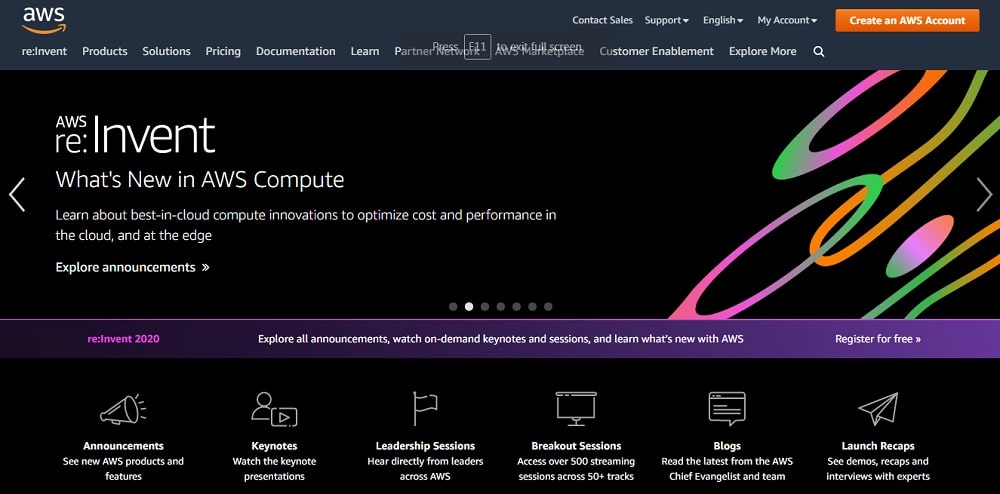Viewport: 1000px width, 494px height.
Task: Open the Learn menu
Action: pos(365,52)
